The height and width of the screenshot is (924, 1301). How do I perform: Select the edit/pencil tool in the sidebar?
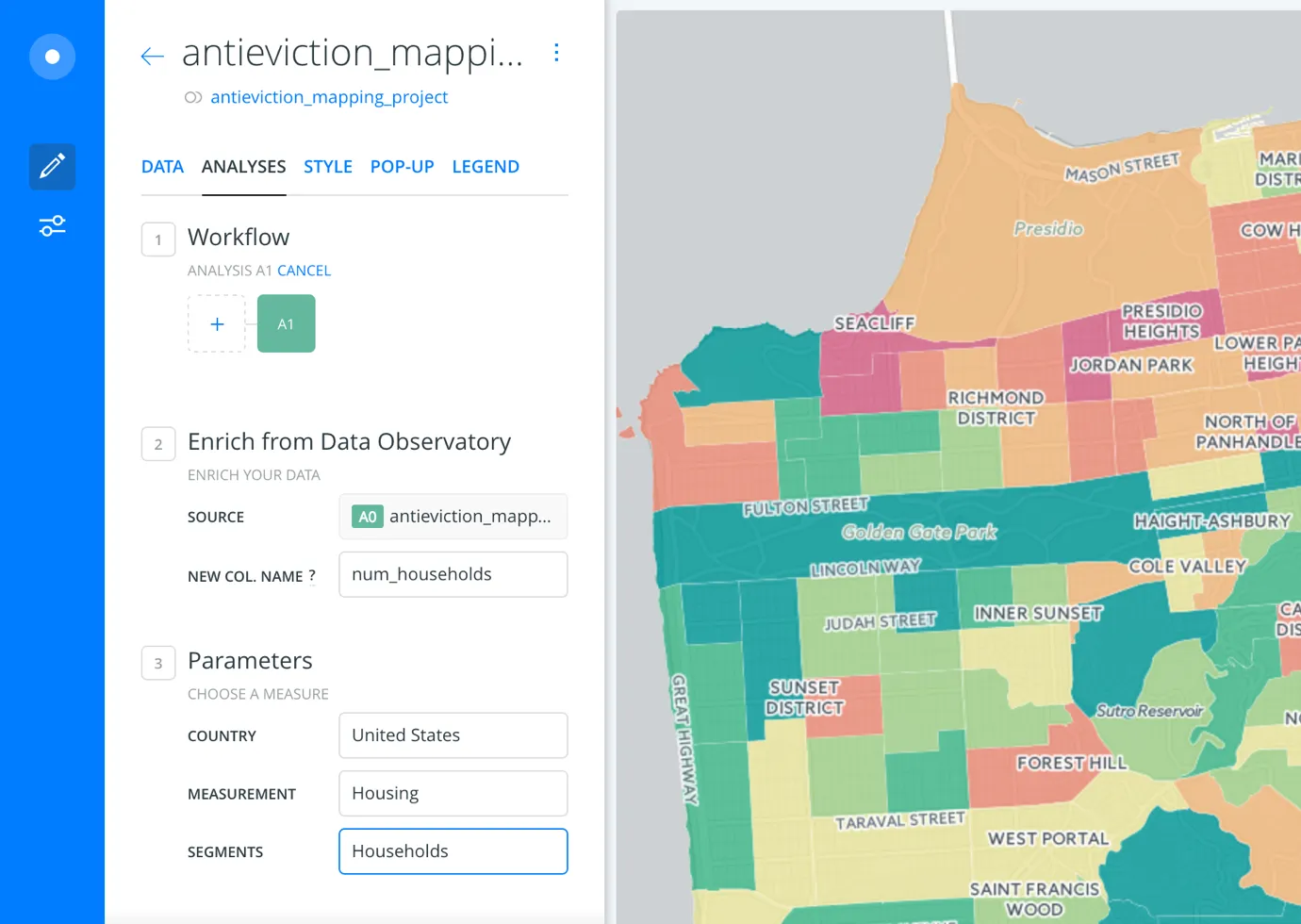(52, 166)
